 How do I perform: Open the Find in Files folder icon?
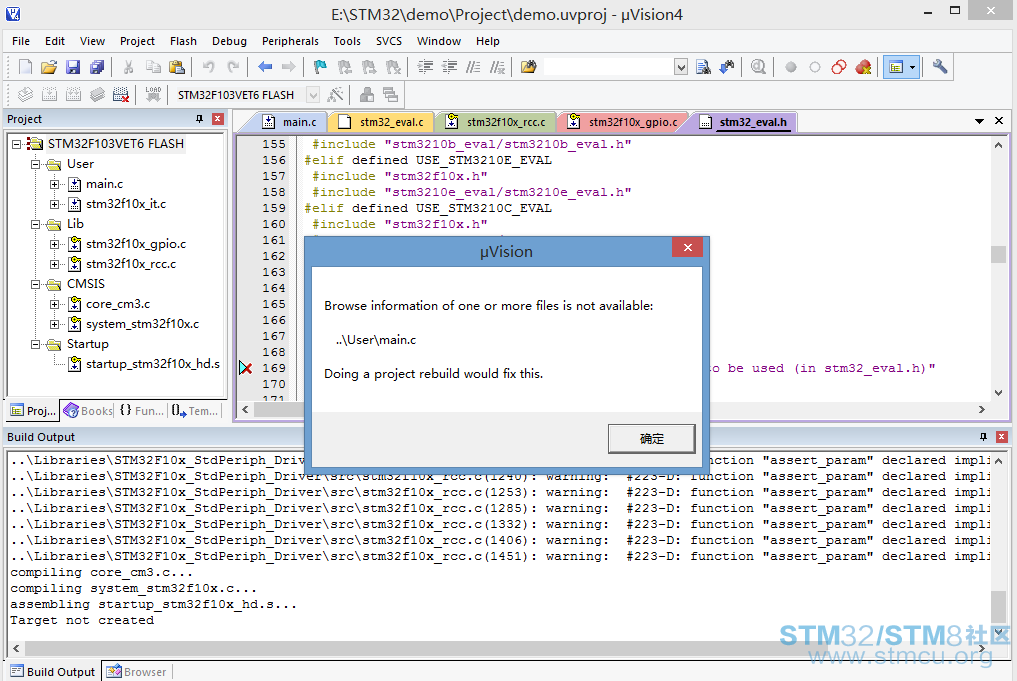[x=529, y=67]
